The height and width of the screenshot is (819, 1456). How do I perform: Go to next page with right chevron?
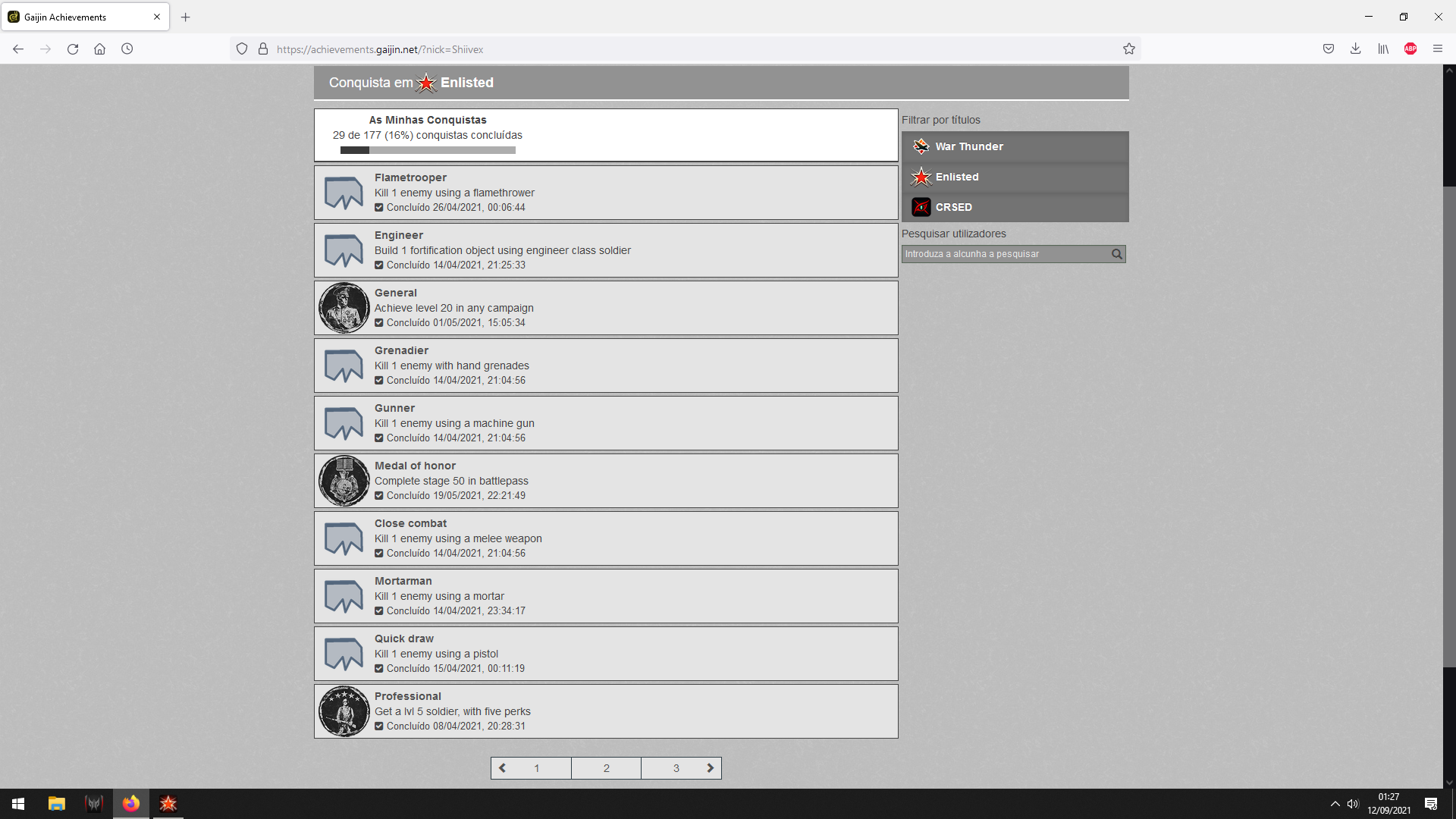(711, 768)
